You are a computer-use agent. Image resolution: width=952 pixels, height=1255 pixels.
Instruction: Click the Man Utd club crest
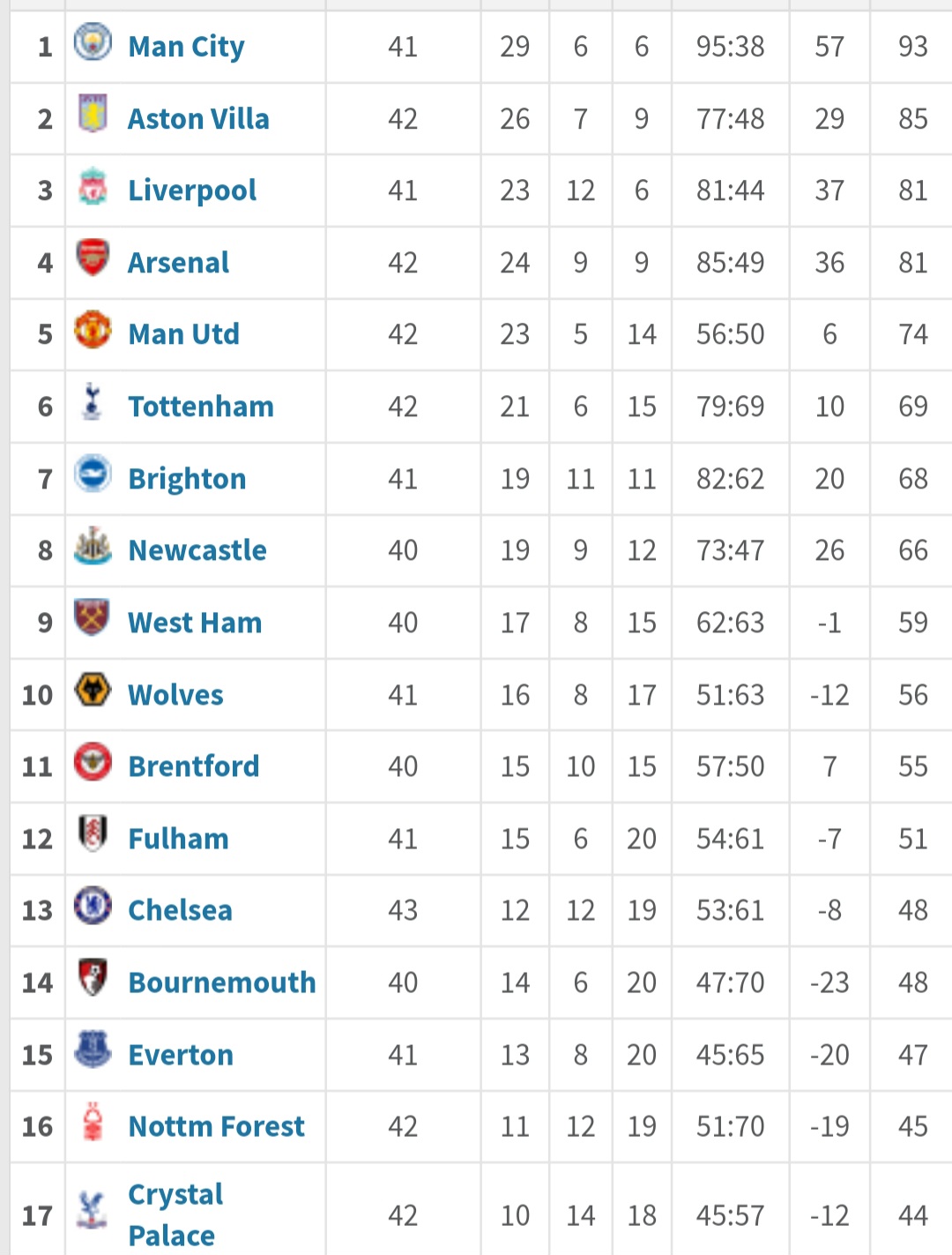(x=93, y=329)
